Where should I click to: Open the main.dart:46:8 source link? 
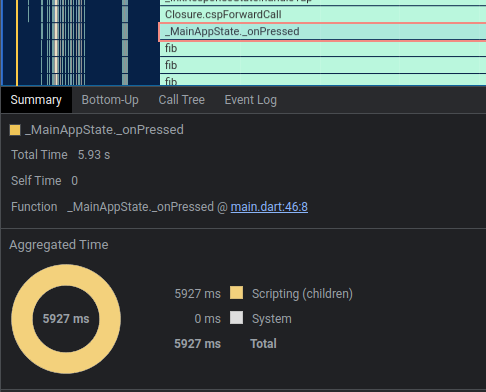point(269,207)
